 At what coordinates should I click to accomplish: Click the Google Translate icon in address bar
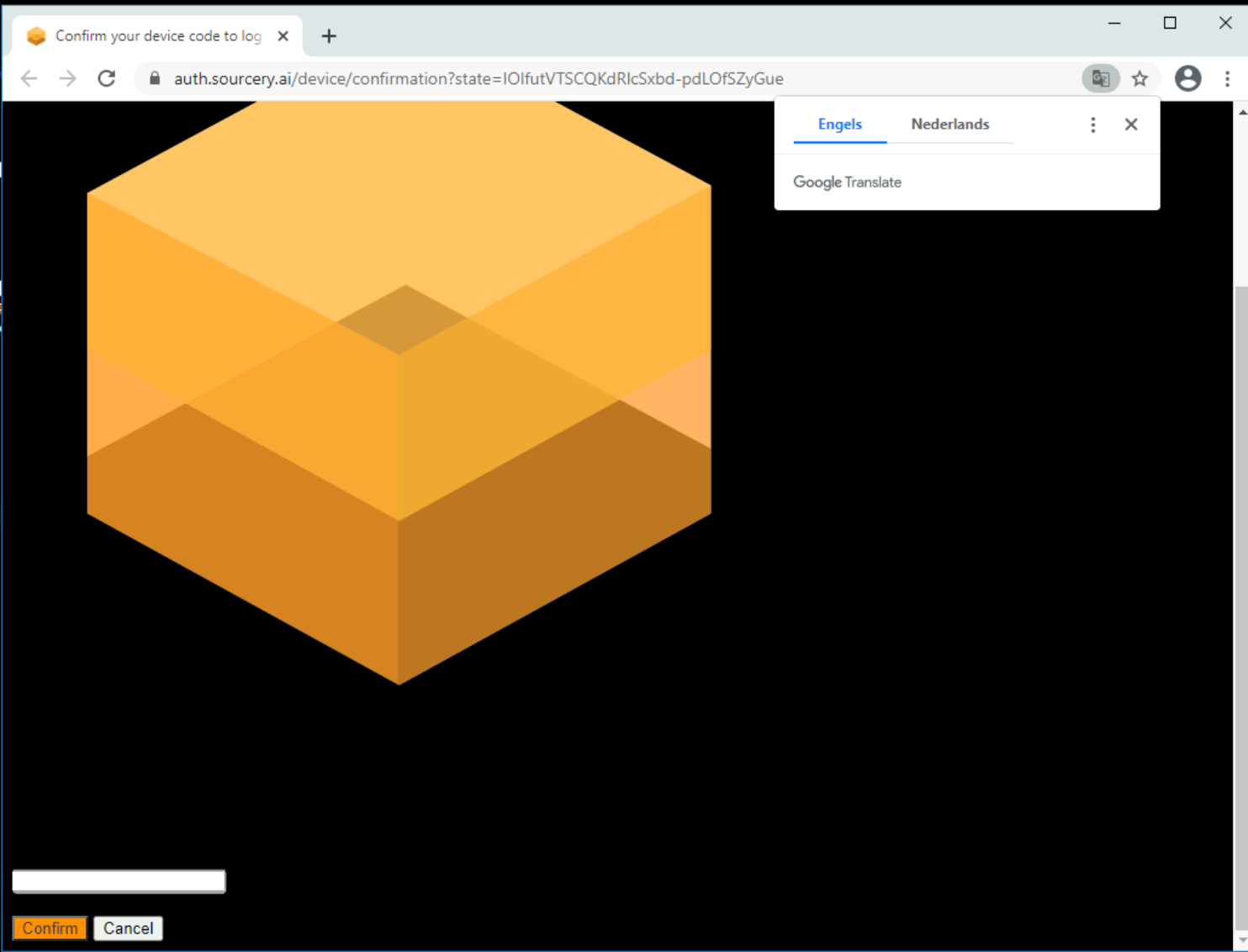[x=1100, y=78]
